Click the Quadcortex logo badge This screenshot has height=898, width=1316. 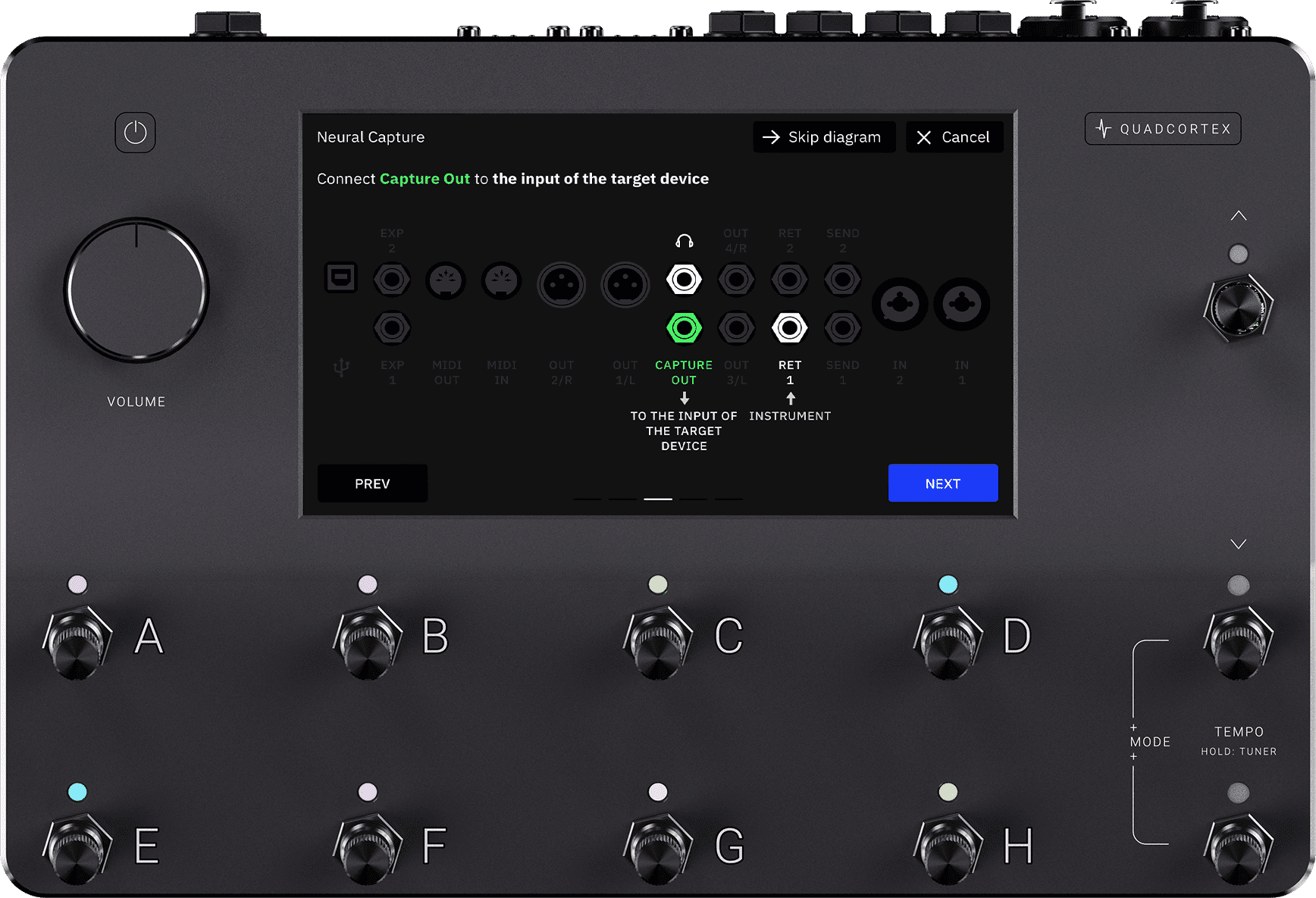pos(1163,129)
